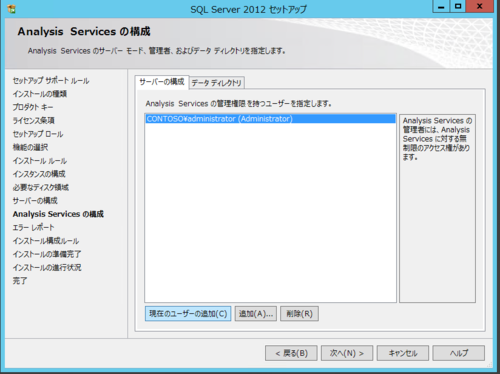The width and height of the screenshot is (500, 374).
Task: Click インストールの準備完了 step in sidebar
Action: click(47, 254)
